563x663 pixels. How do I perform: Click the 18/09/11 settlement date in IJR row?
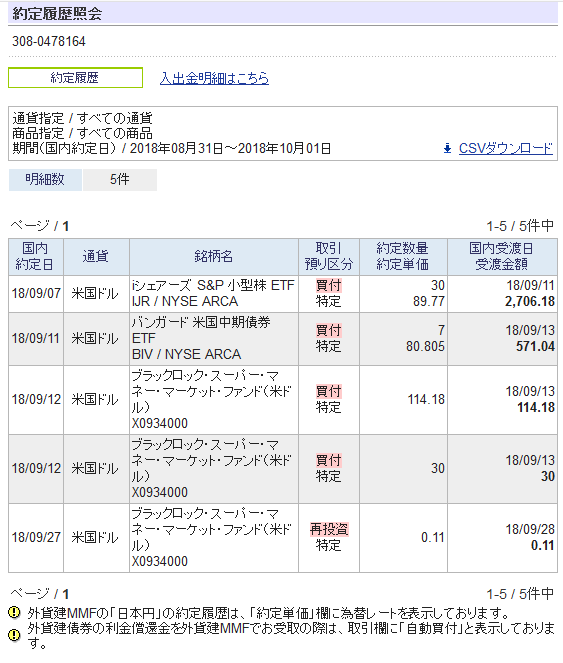pyautogui.click(x=530, y=285)
